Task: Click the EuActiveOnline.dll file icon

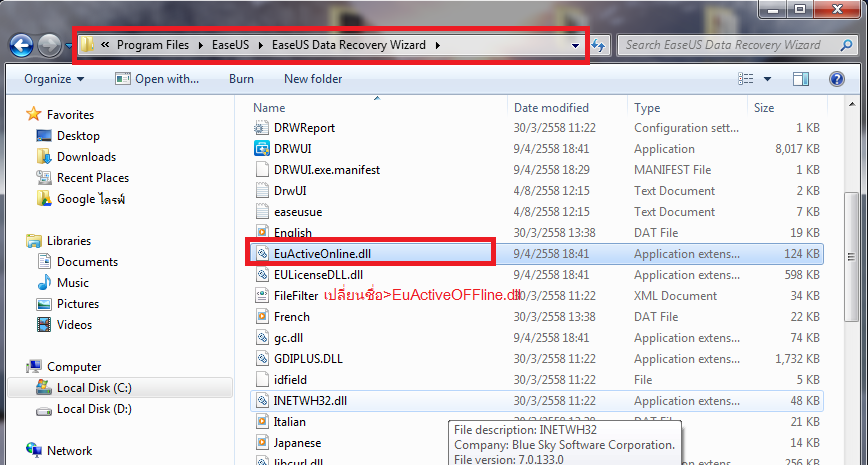Action: tap(262, 254)
